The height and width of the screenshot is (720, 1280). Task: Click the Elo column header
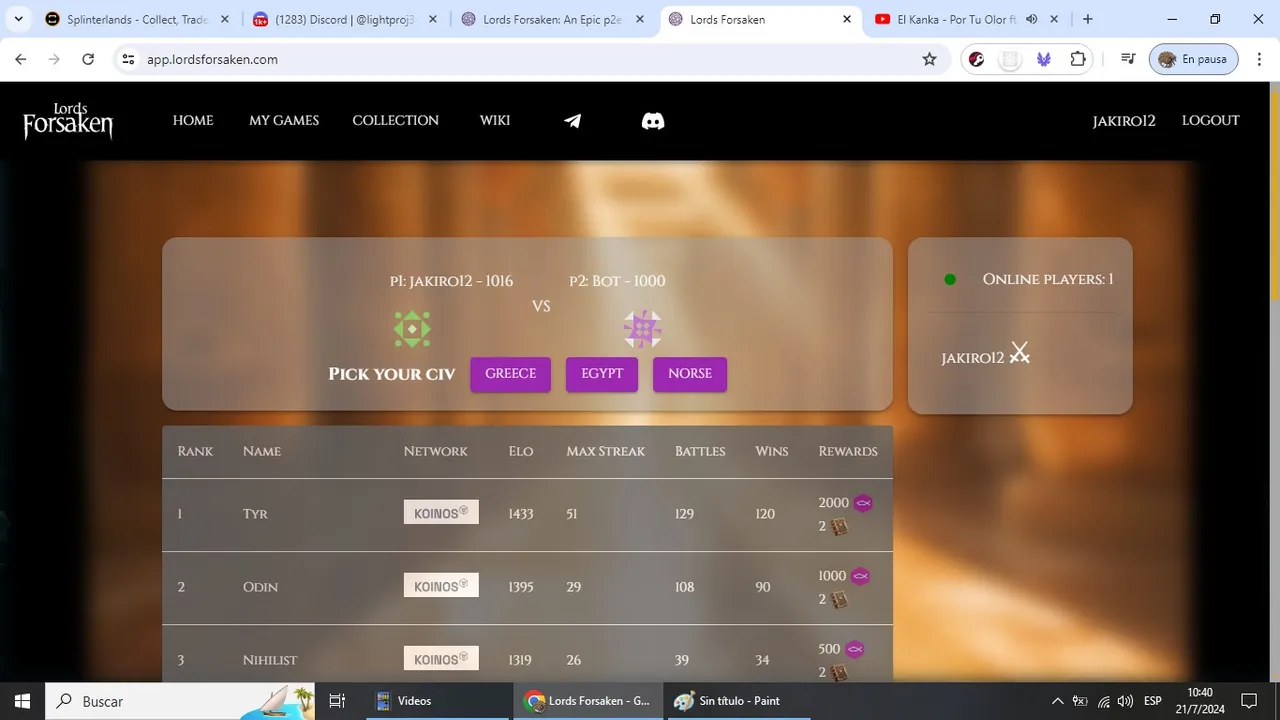point(521,451)
